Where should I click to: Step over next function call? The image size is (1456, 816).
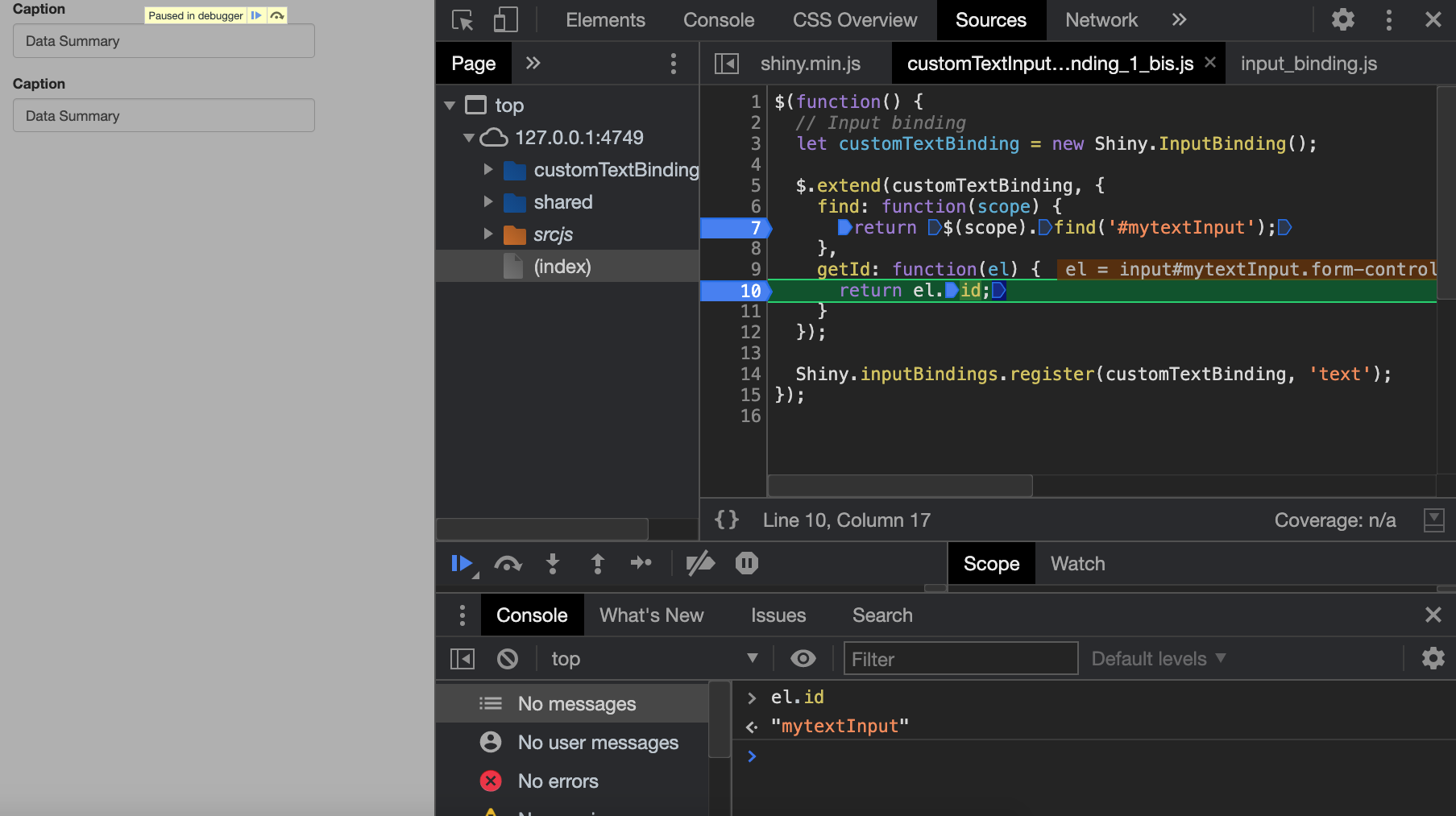[508, 563]
